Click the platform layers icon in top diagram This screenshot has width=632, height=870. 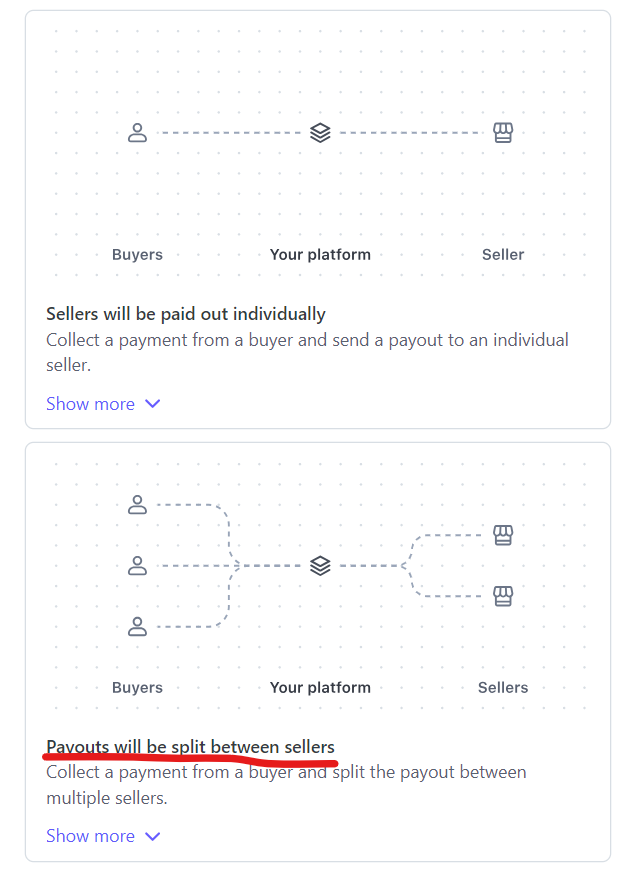[x=320, y=133]
